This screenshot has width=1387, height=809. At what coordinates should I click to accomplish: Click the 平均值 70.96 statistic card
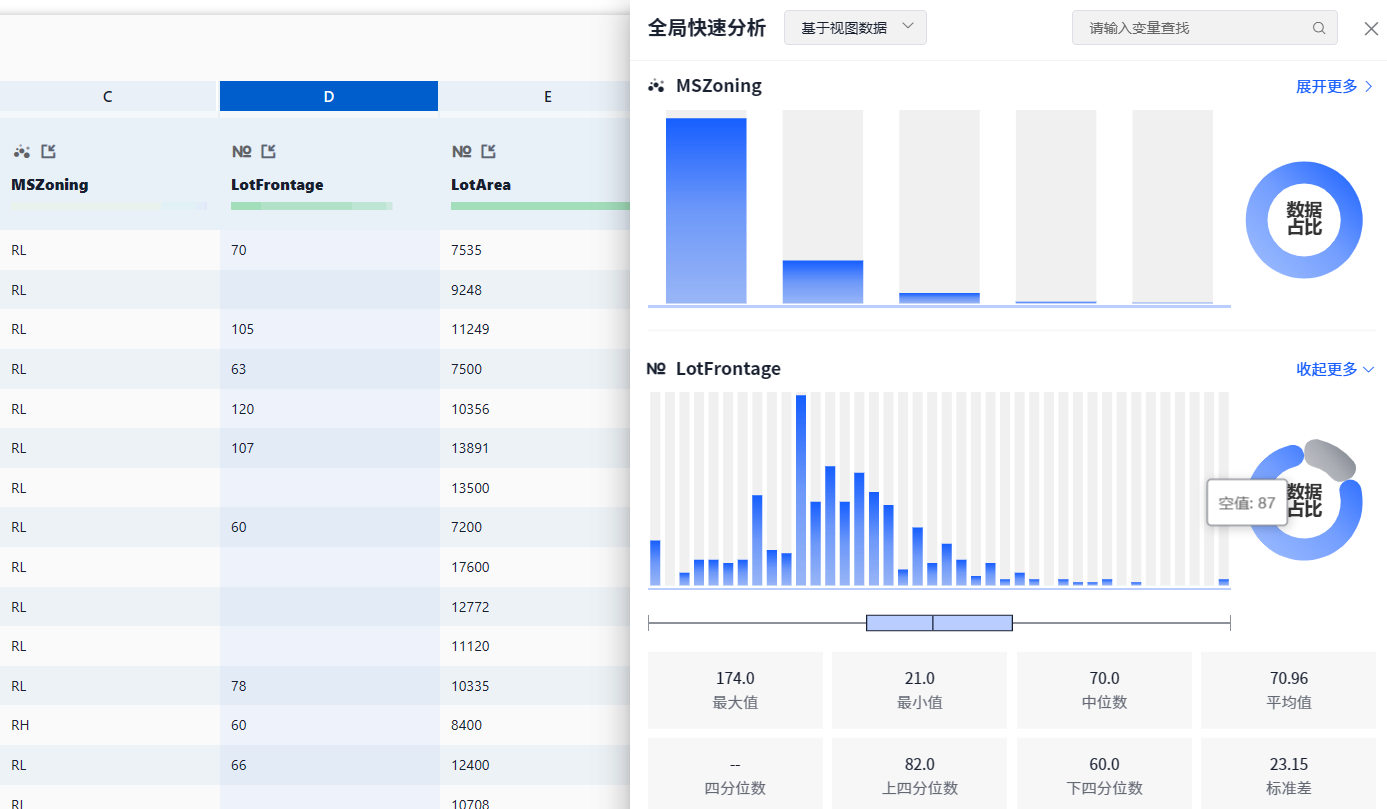click(x=1288, y=690)
